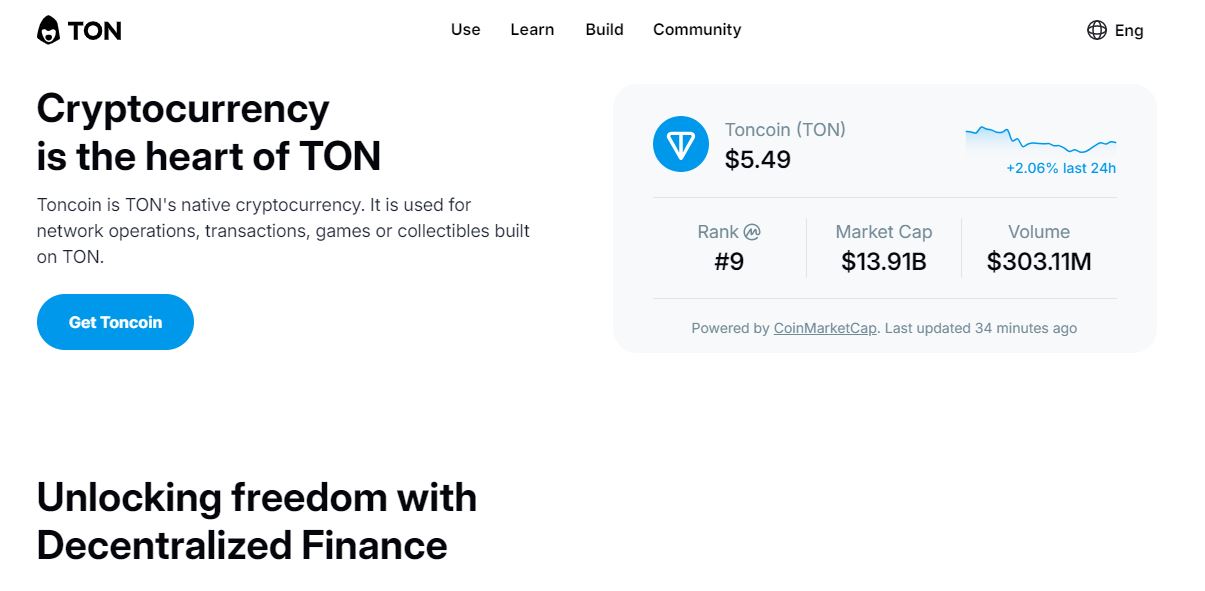Click the 24h price sparkline chart
The image size is (1205, 591).
click(x=1040, y=140)
